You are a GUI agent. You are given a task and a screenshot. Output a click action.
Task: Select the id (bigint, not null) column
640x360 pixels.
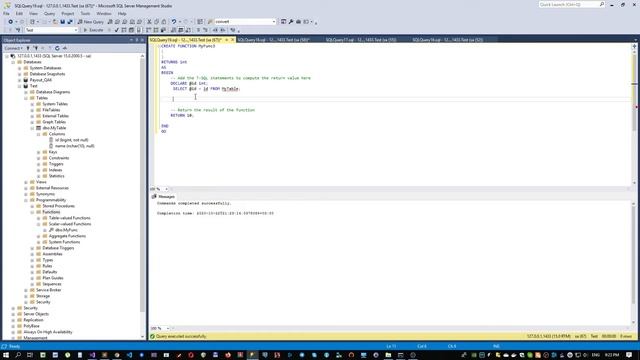(x=71, y=140)
